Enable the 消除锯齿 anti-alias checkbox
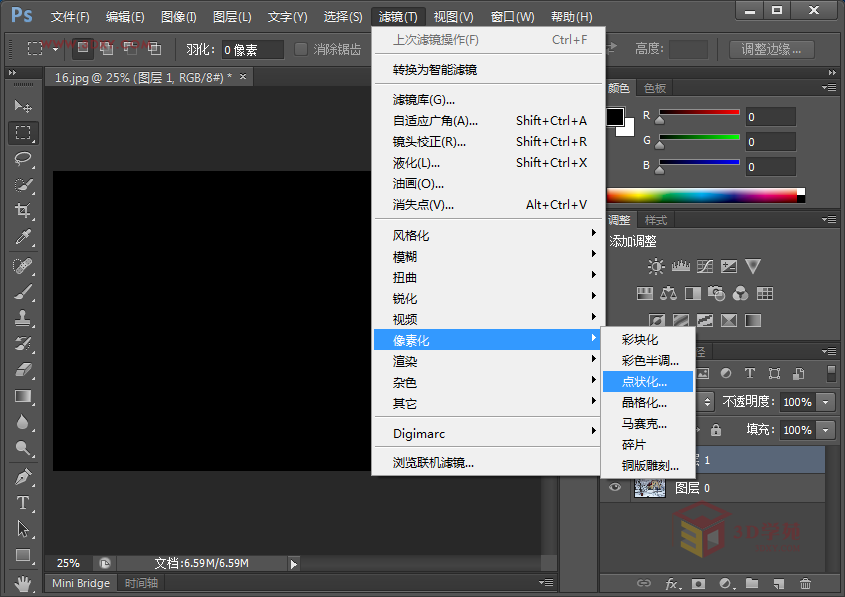 click(x=300, y=49)
